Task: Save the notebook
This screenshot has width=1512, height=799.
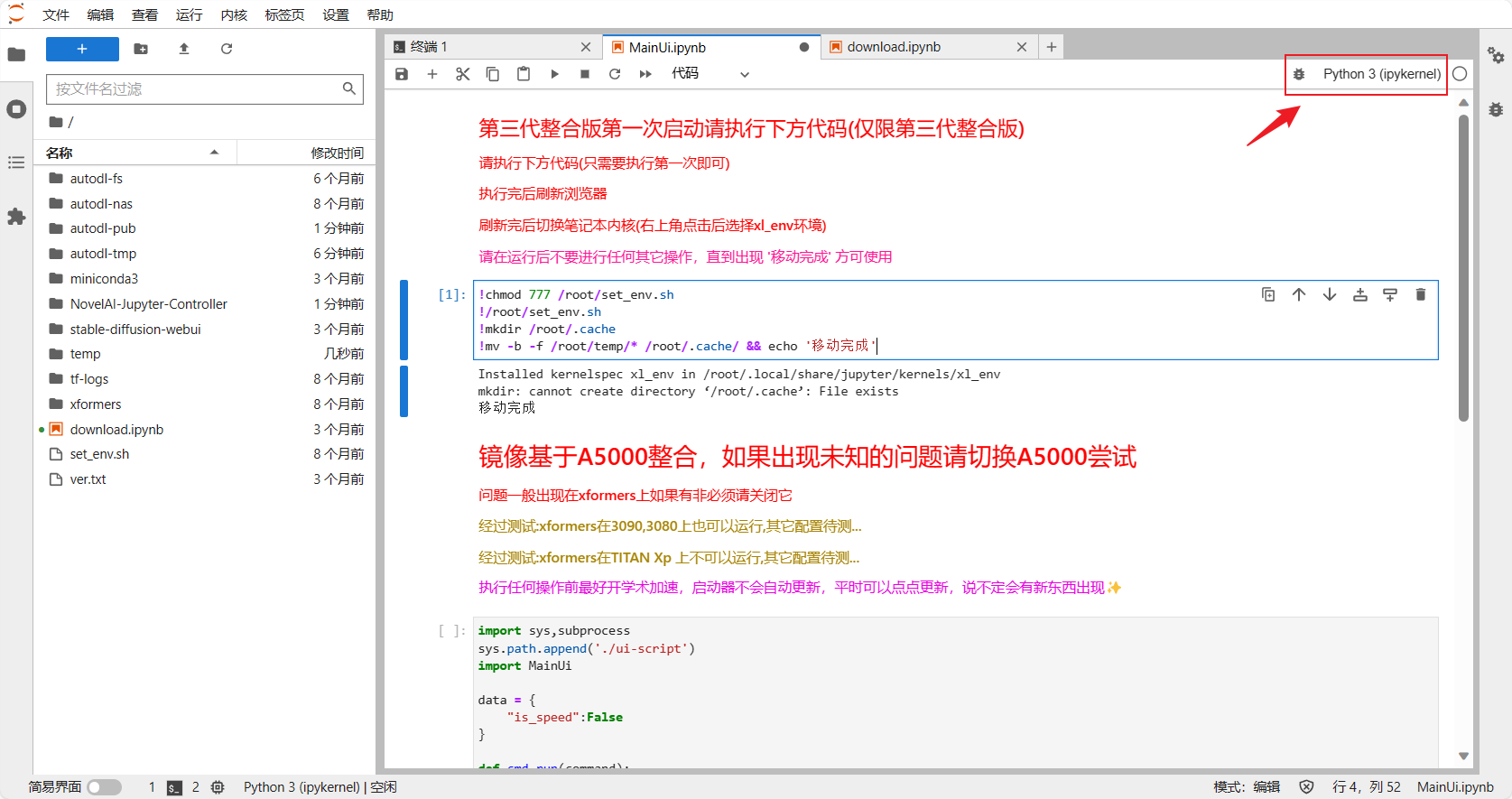Action: 402,74
